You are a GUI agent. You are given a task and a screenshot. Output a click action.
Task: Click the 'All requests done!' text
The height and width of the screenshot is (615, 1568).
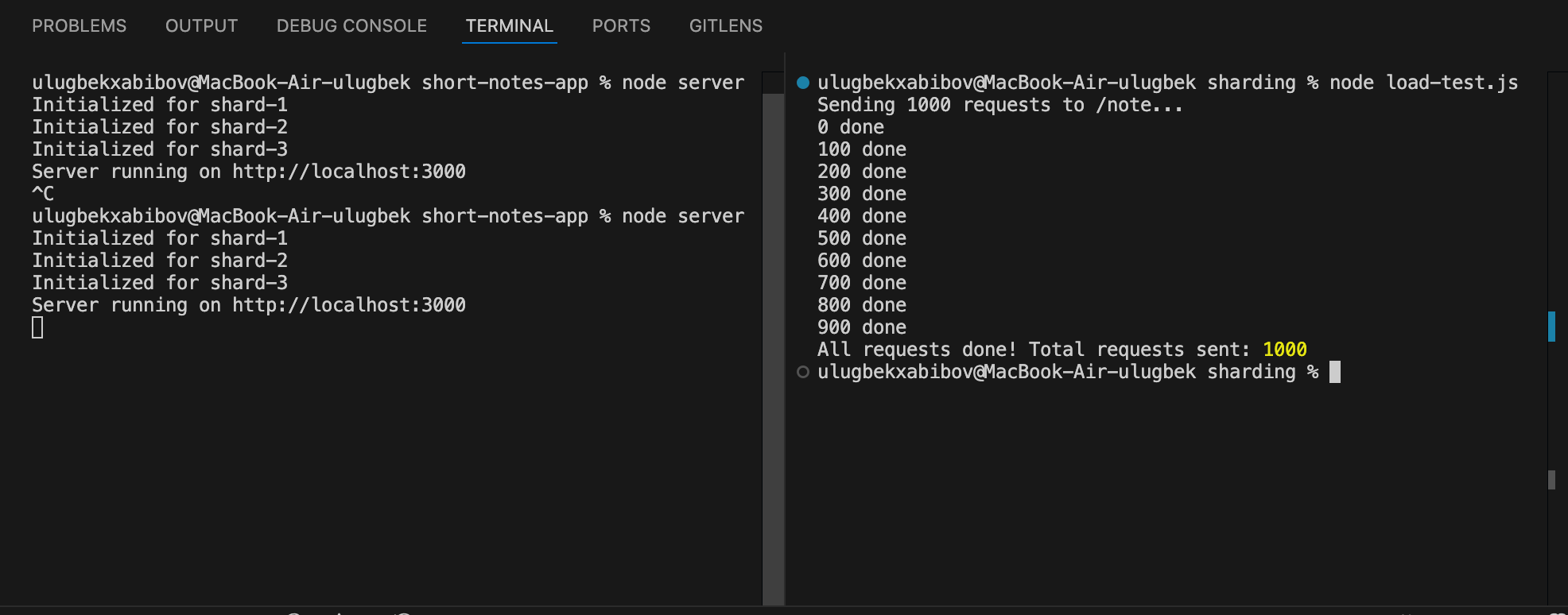[918, 350]
